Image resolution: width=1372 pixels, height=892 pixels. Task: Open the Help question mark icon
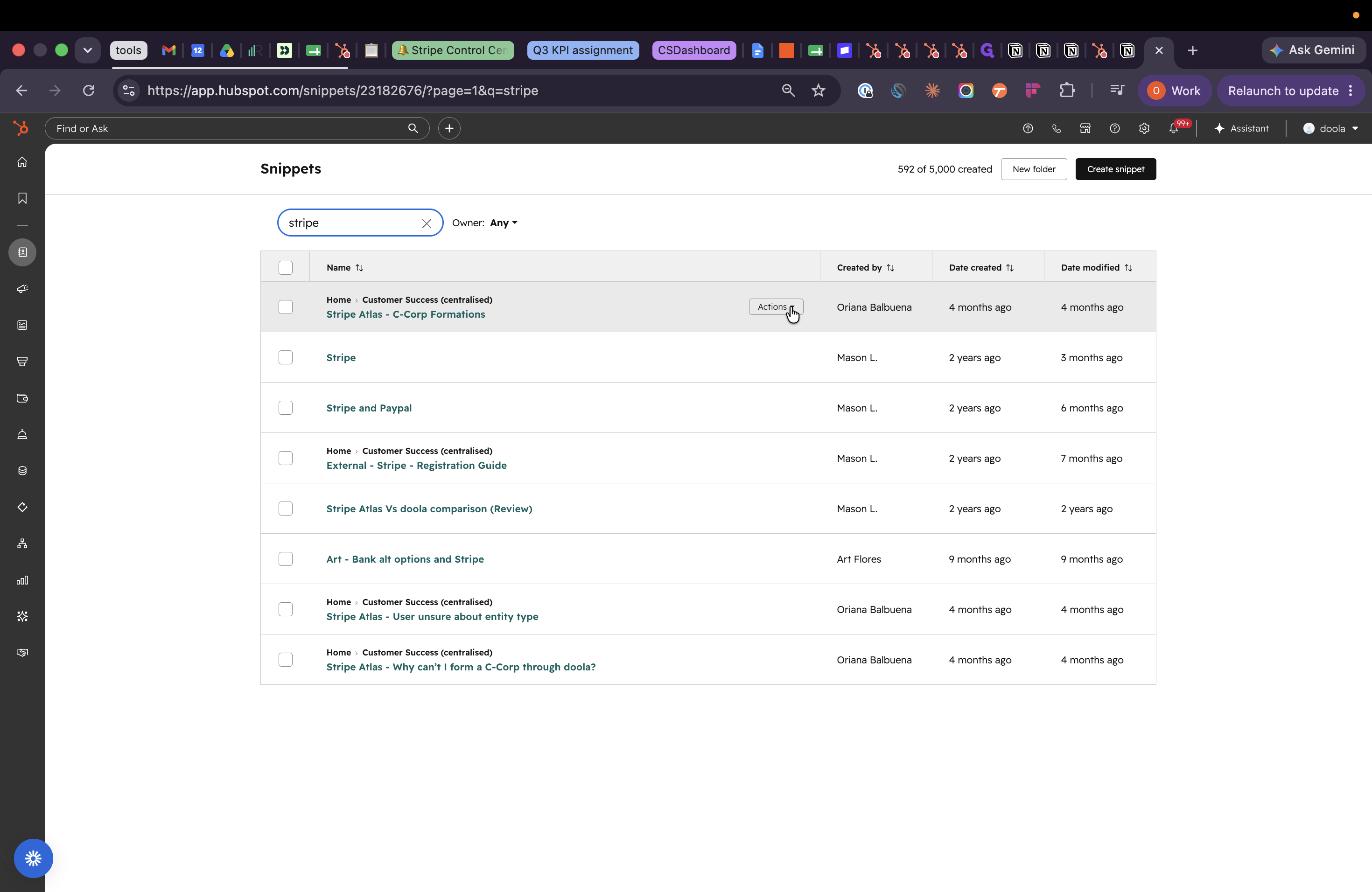1114,128
